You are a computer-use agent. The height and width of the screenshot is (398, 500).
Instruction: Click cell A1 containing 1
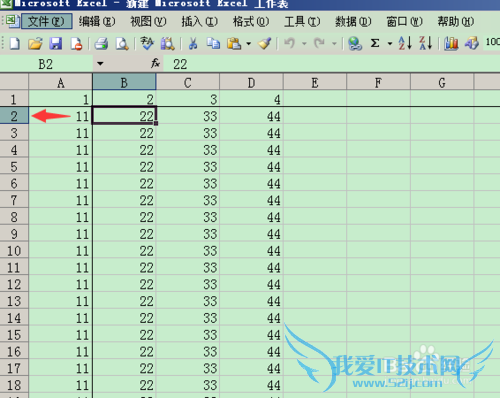click(60, 99)
